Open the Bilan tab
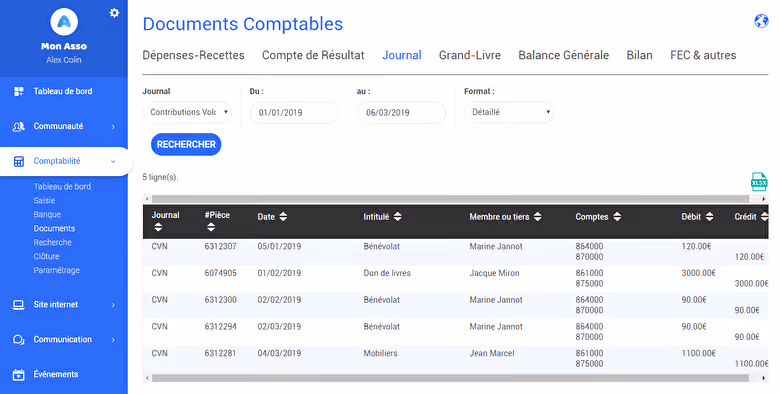The width and height of the screenshot is (780, 394). click(x=639, y=55)
